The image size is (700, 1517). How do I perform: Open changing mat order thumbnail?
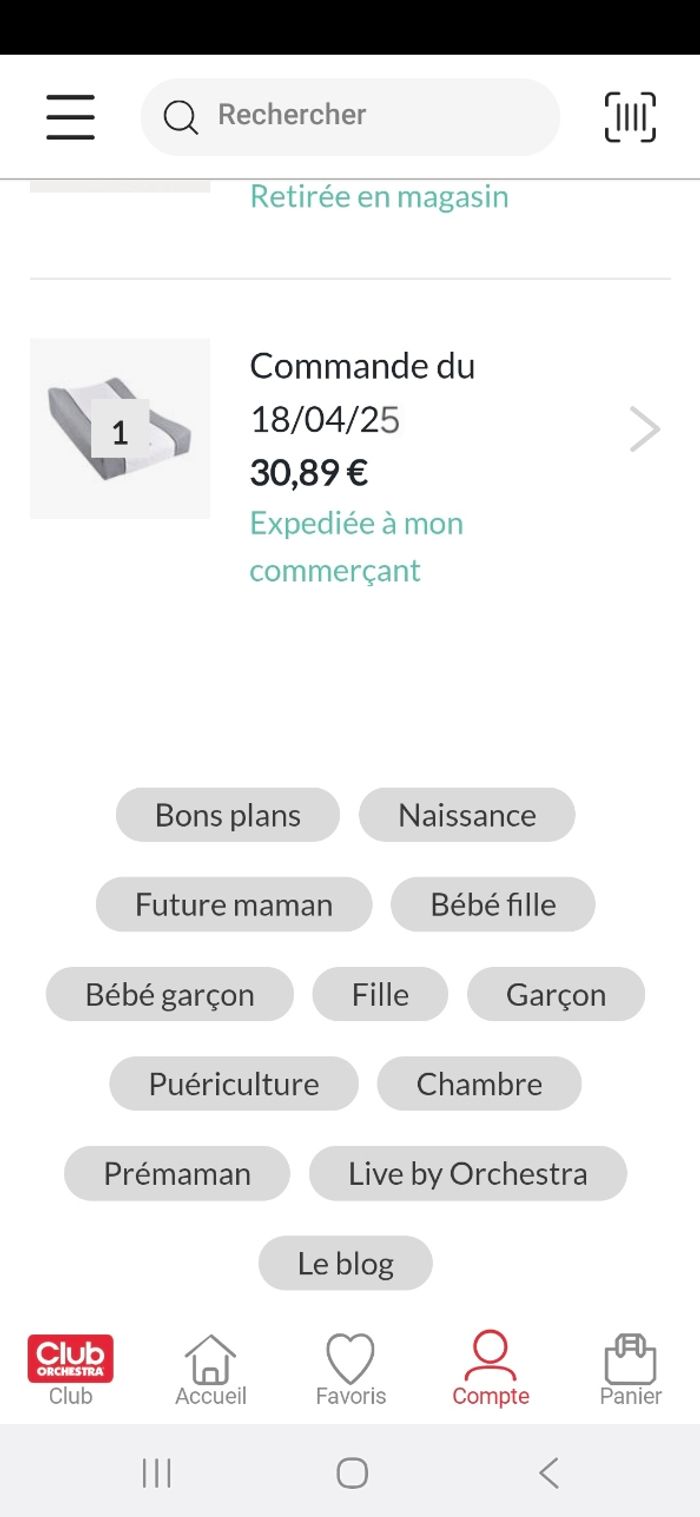pos(120,428)
